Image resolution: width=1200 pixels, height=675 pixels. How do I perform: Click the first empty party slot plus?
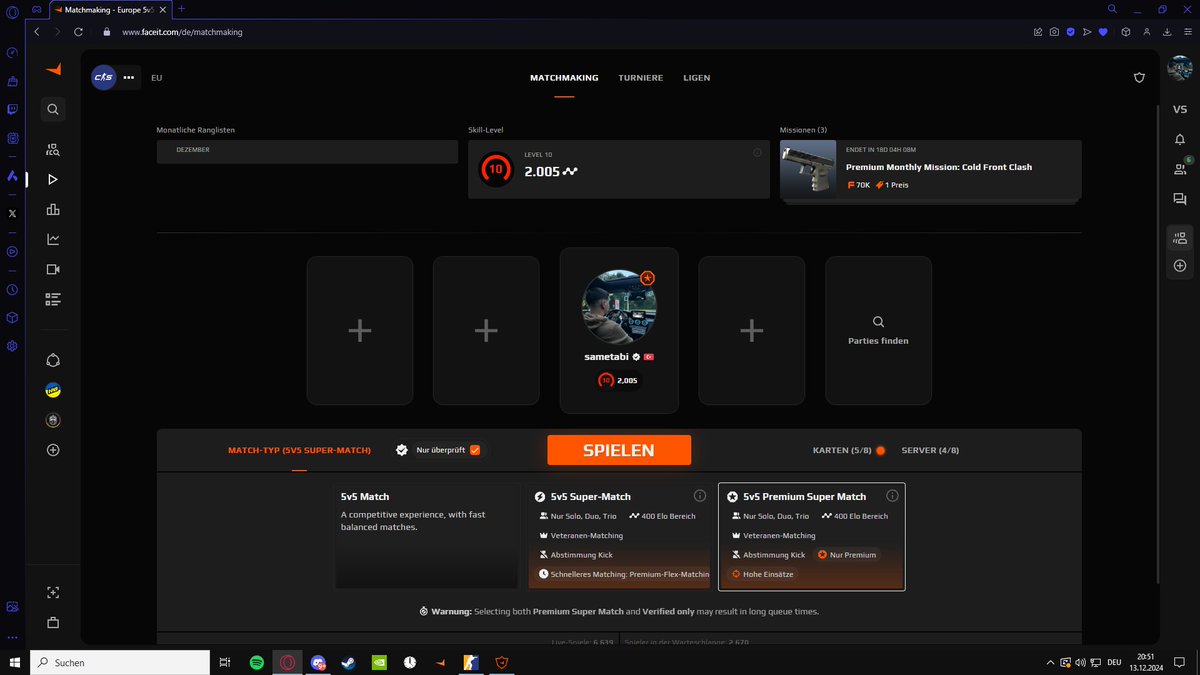360,331
